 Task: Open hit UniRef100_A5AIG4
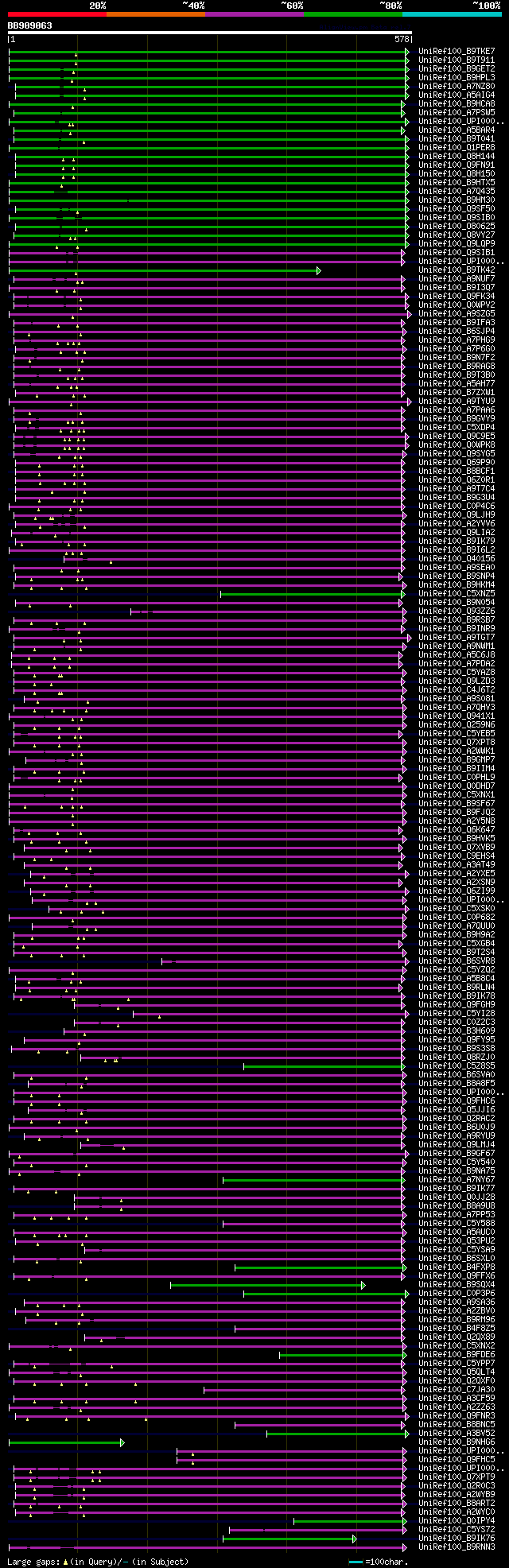(457, 95)
